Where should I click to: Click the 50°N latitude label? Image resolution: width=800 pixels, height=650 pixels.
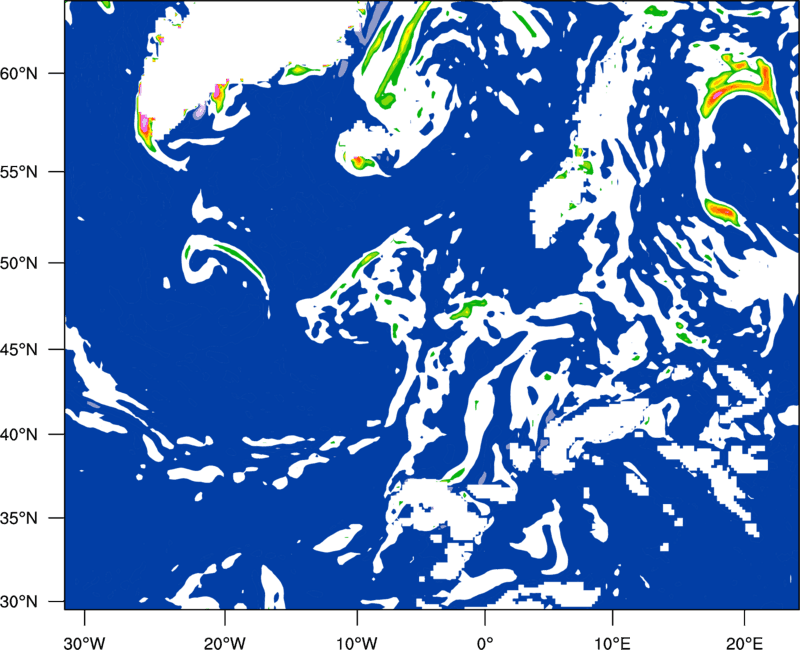click(19, 263)
